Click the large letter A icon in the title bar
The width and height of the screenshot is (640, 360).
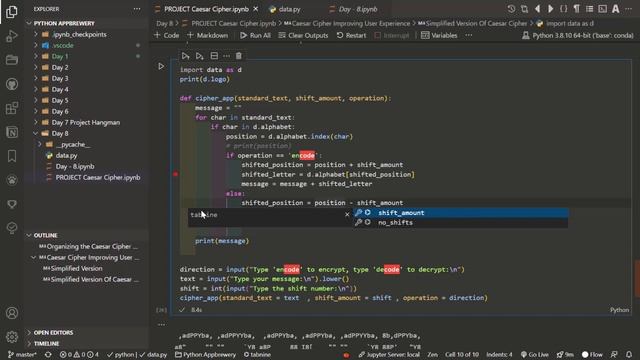coord(616,9)
